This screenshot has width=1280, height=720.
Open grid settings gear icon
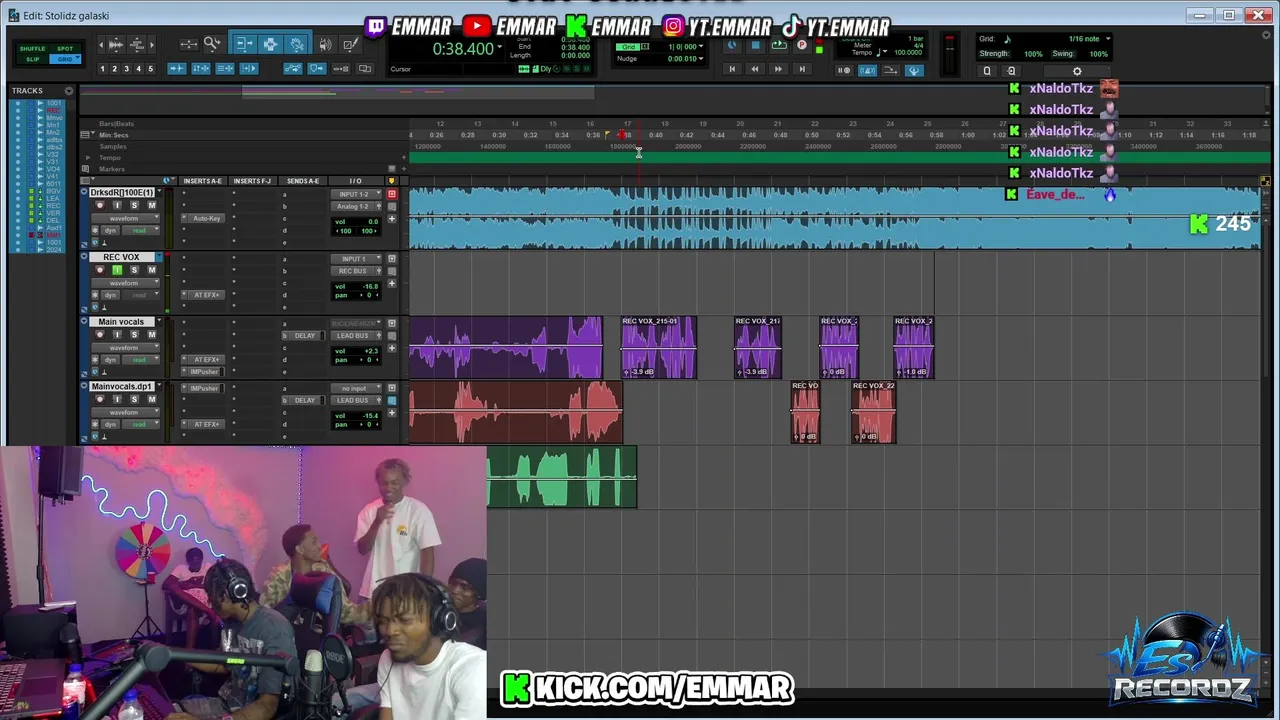[1077, 71]
